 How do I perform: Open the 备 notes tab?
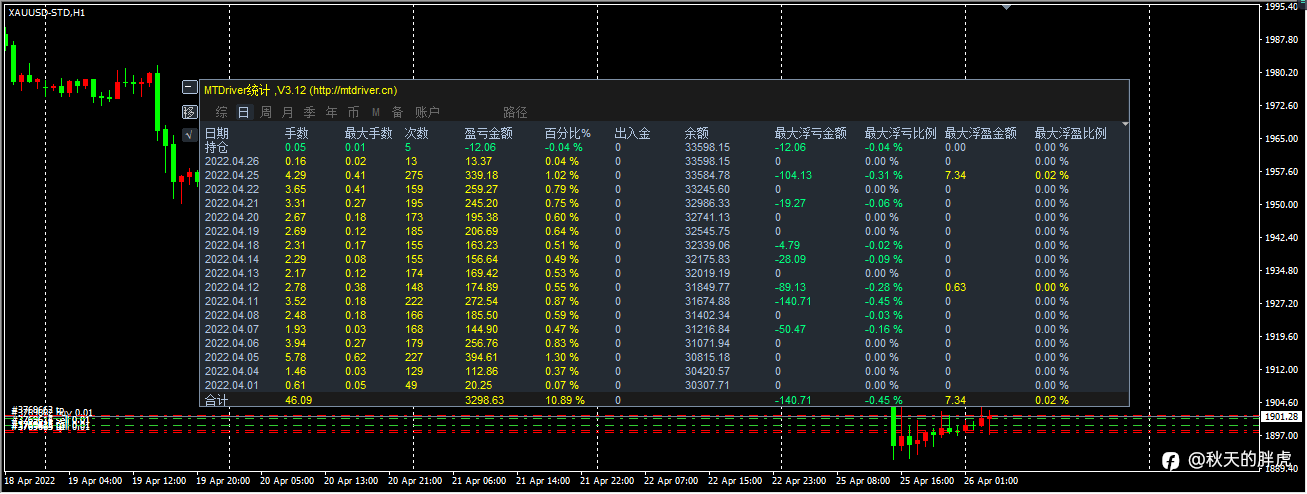click(x=397, y=113)
